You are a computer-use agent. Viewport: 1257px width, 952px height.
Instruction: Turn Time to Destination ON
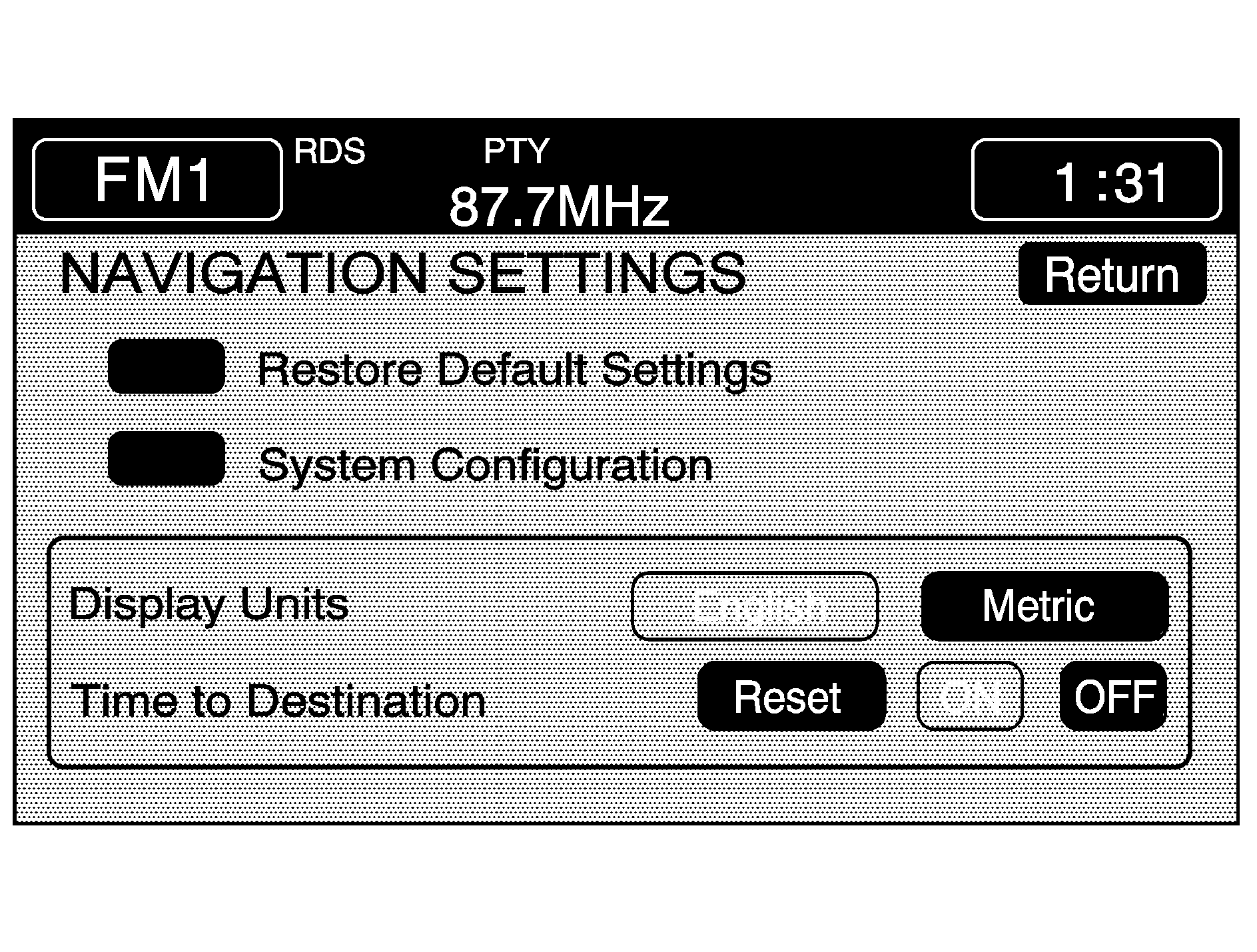(969, 697)
